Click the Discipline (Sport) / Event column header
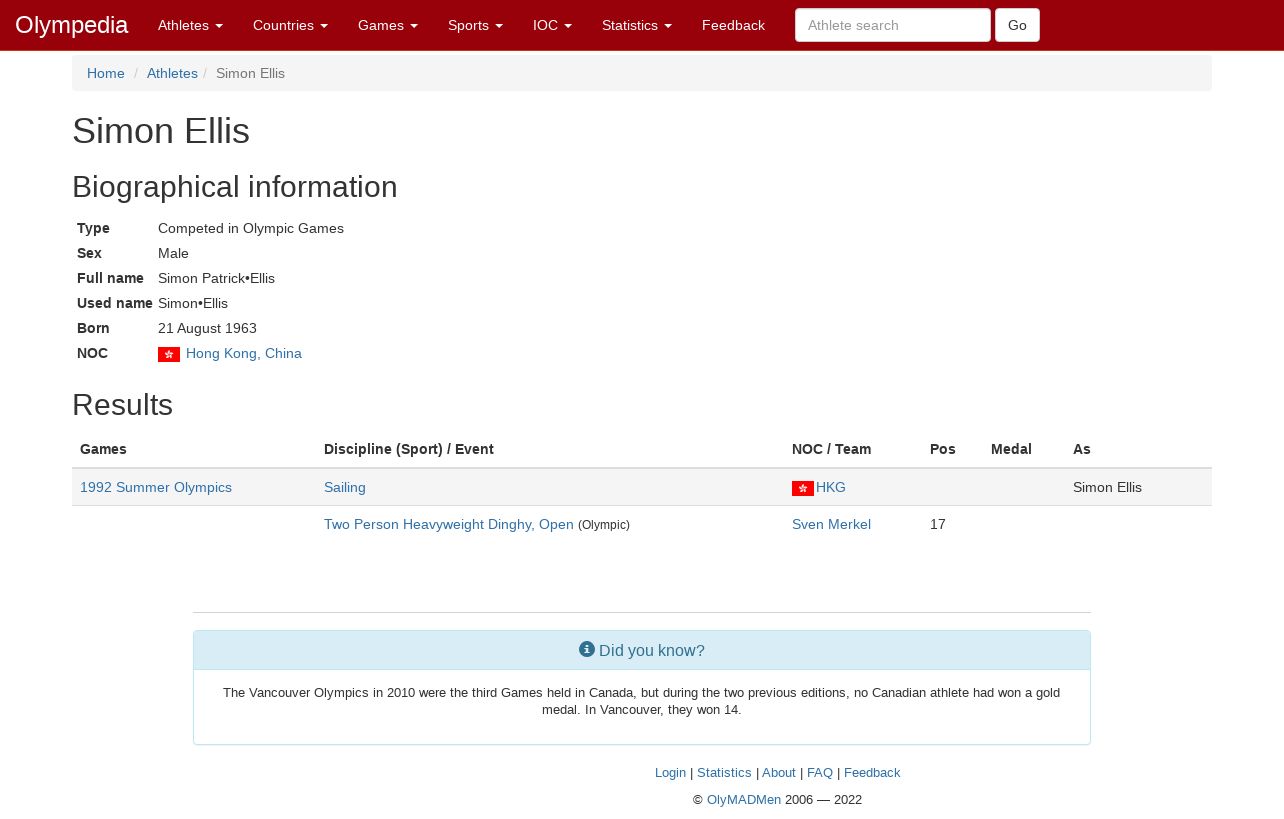Viewport: 1284px width, 819px height. [x=409, y=450]
